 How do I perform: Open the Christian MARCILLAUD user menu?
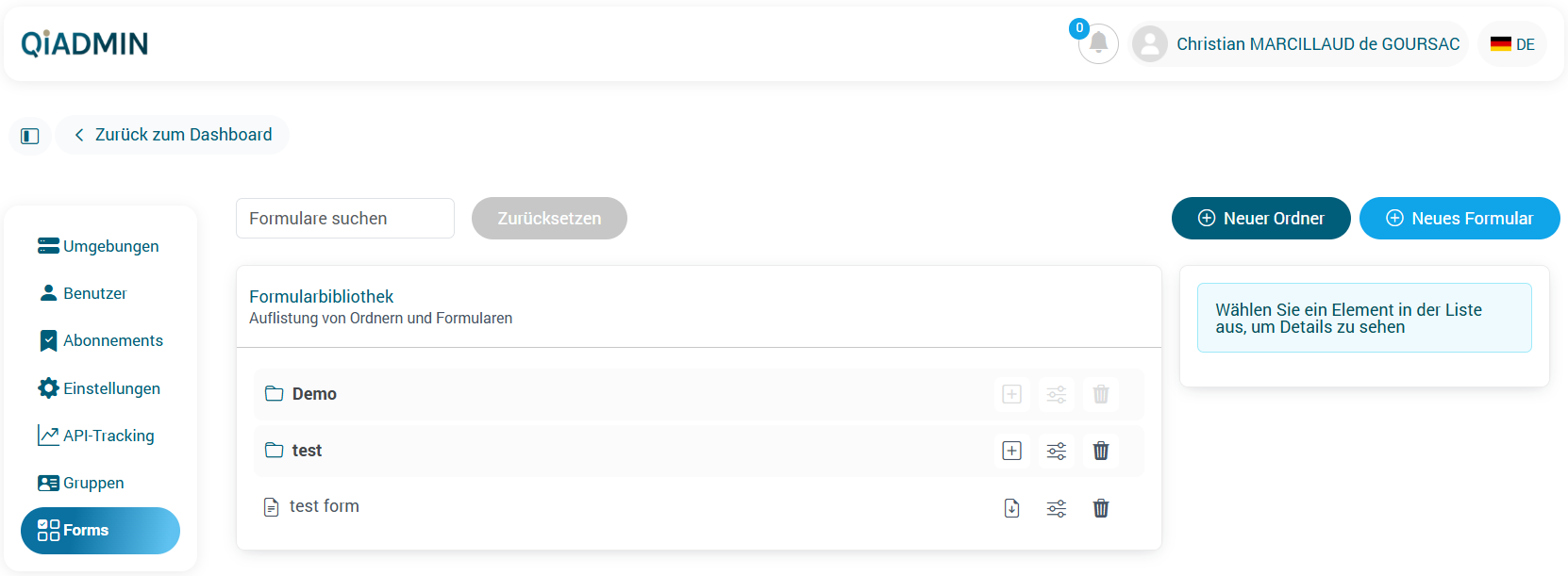click(x=1298, y=44)
